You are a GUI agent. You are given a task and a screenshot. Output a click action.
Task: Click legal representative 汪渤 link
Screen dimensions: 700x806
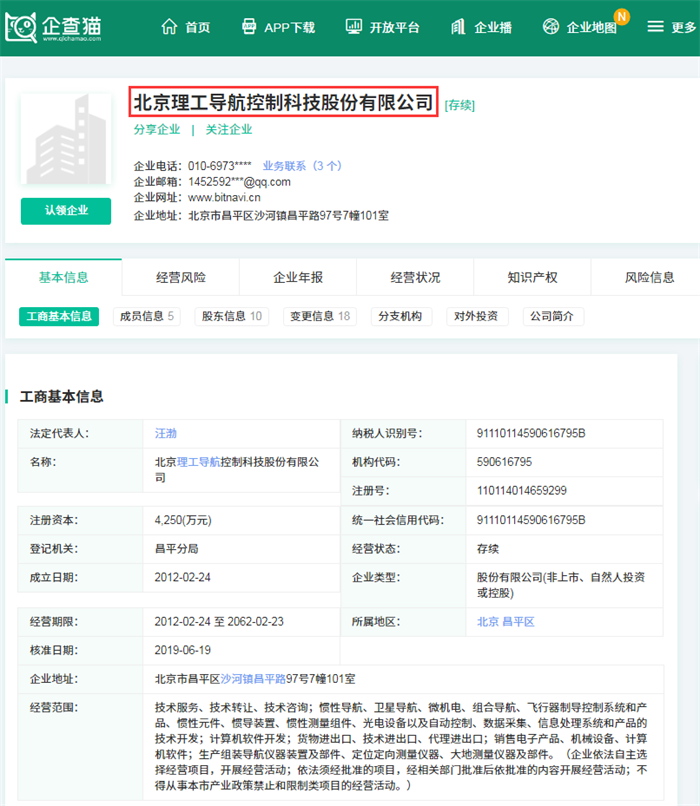point(165,433)
